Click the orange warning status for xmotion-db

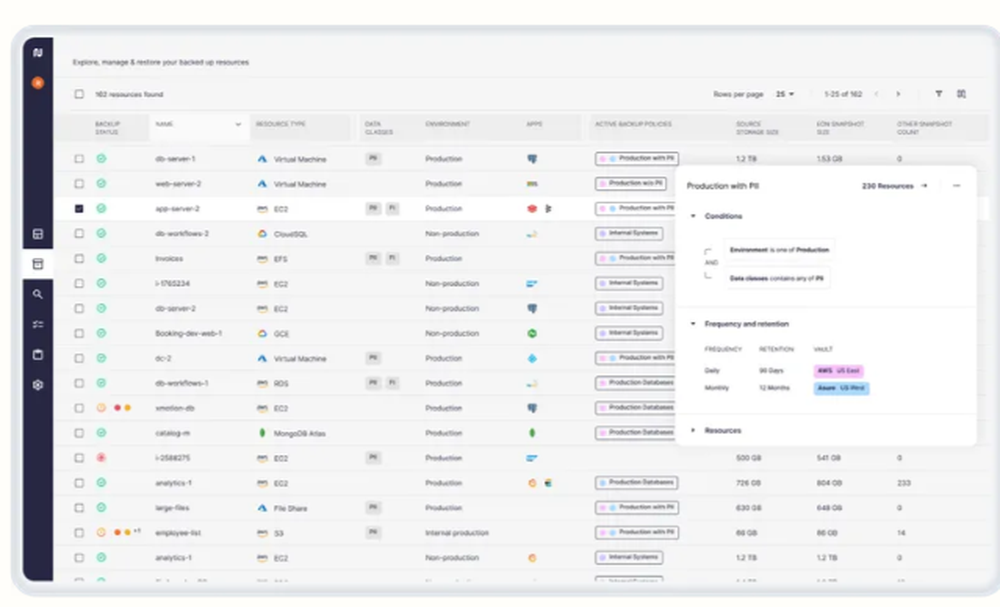[101, 408]
